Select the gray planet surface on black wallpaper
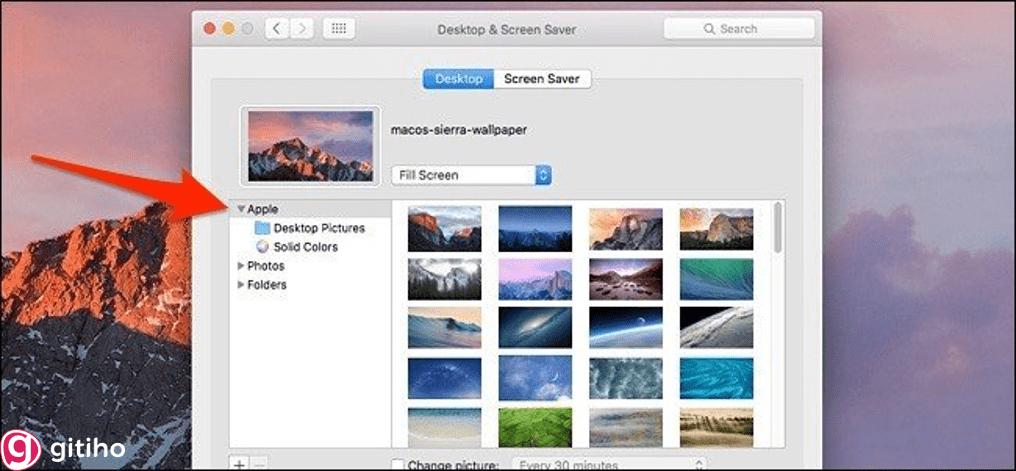Image resolution: width=1016 pixels, height=471 pixels. (717, 327)
